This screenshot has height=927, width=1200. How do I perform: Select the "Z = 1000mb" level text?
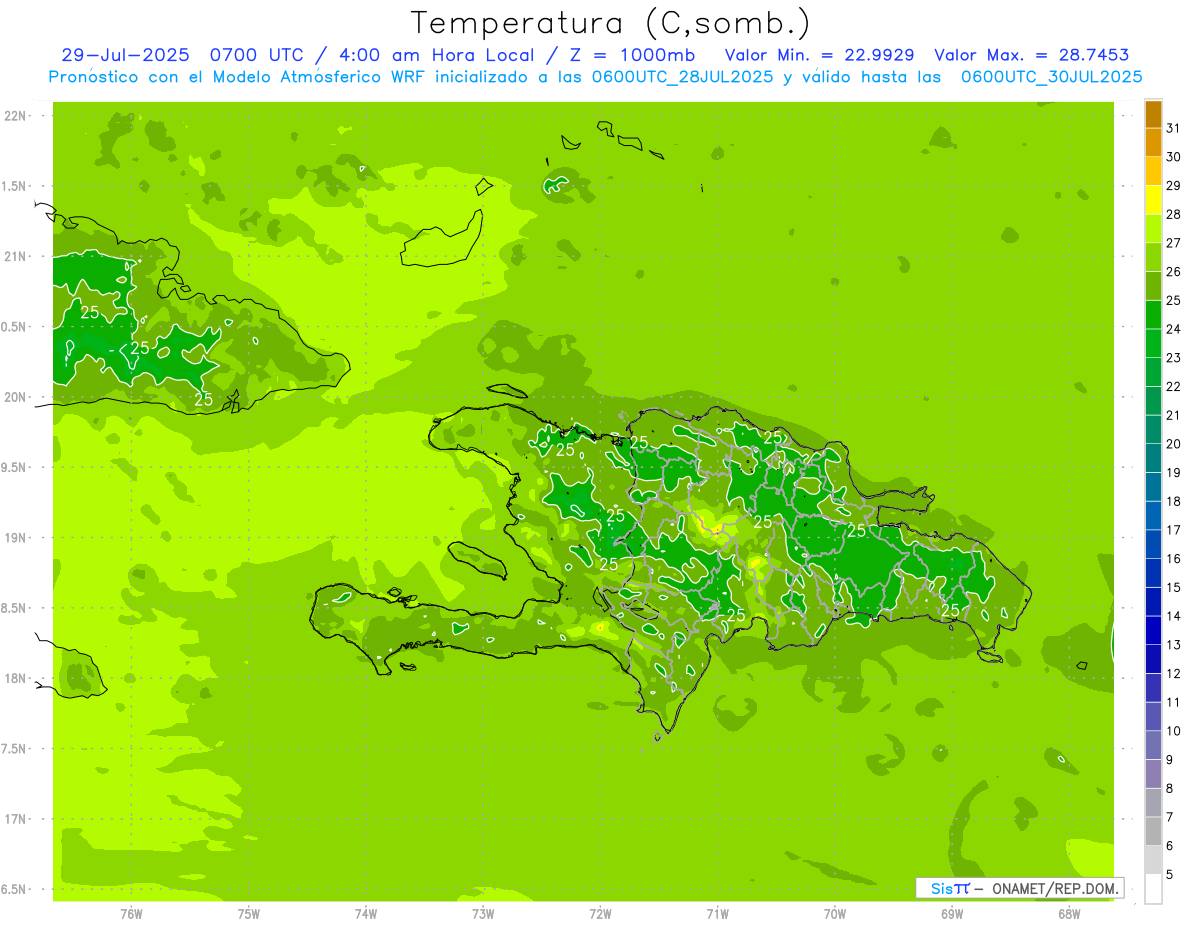pyautogui.click(x=633, y=55)
